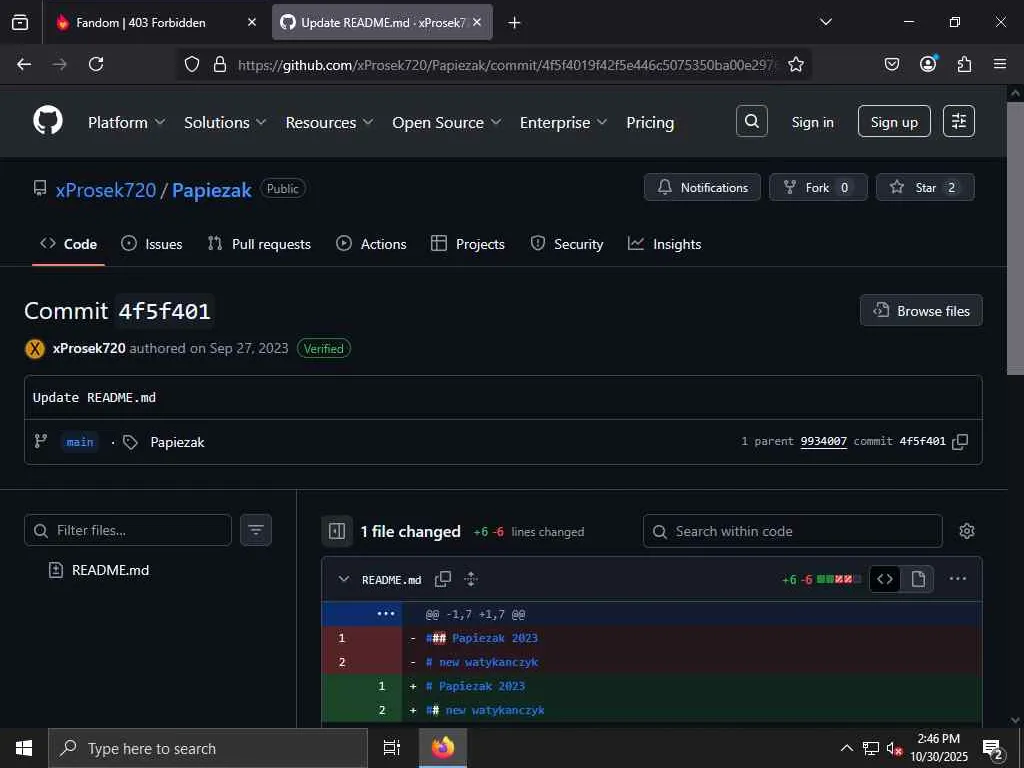The width and height of the screenshot is (1024, 768).
Task: Switch to rich diff view
Action: point(918,579)
